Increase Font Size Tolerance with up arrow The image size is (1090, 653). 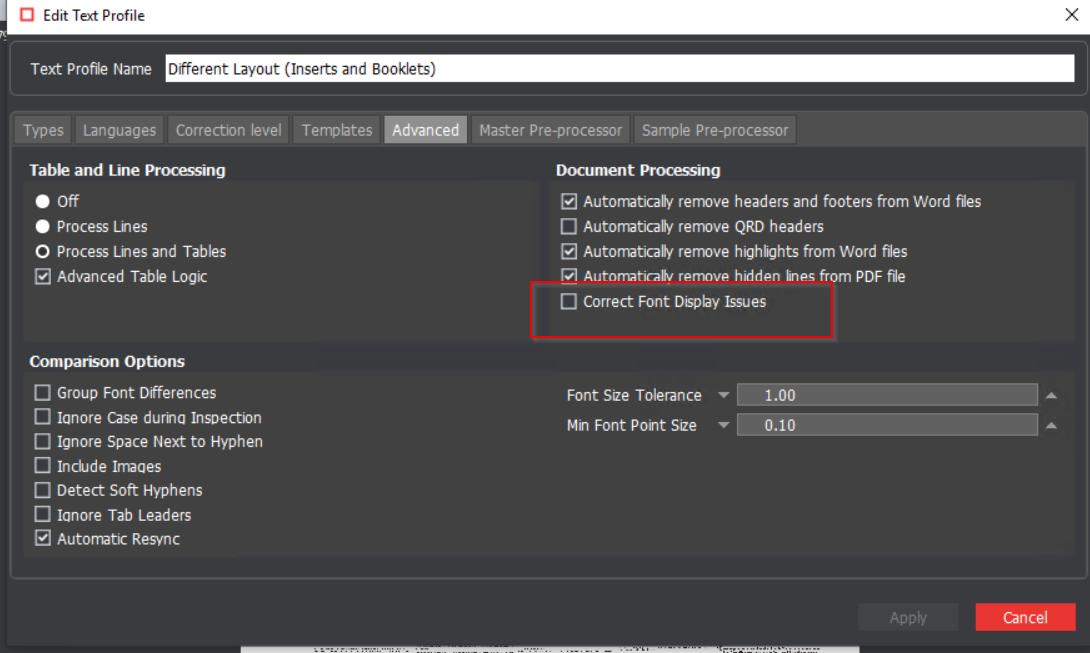pyautogui.click(x=1051, y=396)
